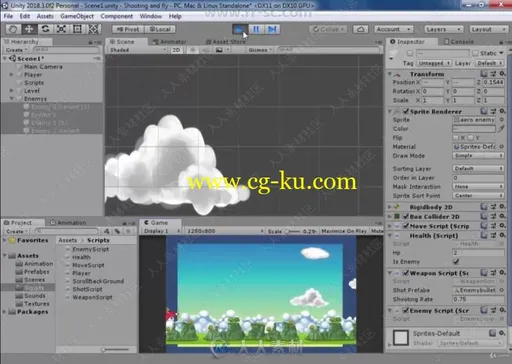512x364 pixels.
Task: Select the Scale tool
Action: [61, 29]
